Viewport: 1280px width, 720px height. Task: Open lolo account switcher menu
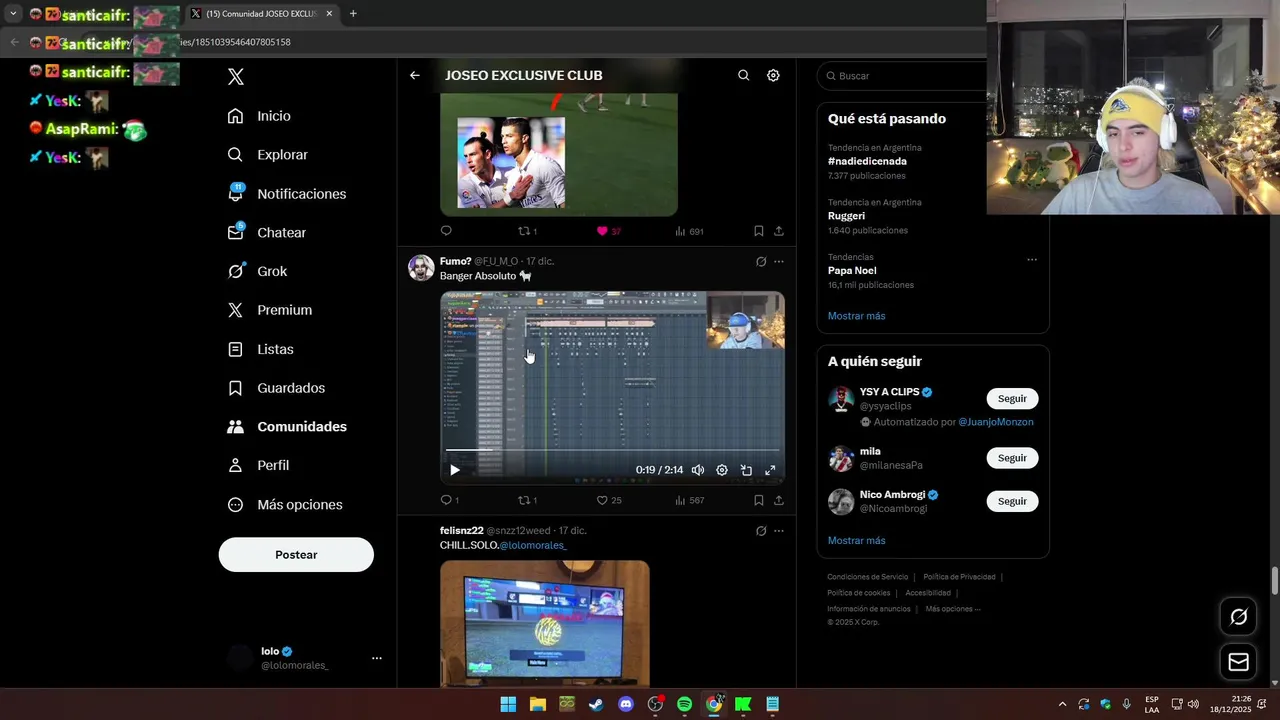pyautogui.click(x=377, y=658)
